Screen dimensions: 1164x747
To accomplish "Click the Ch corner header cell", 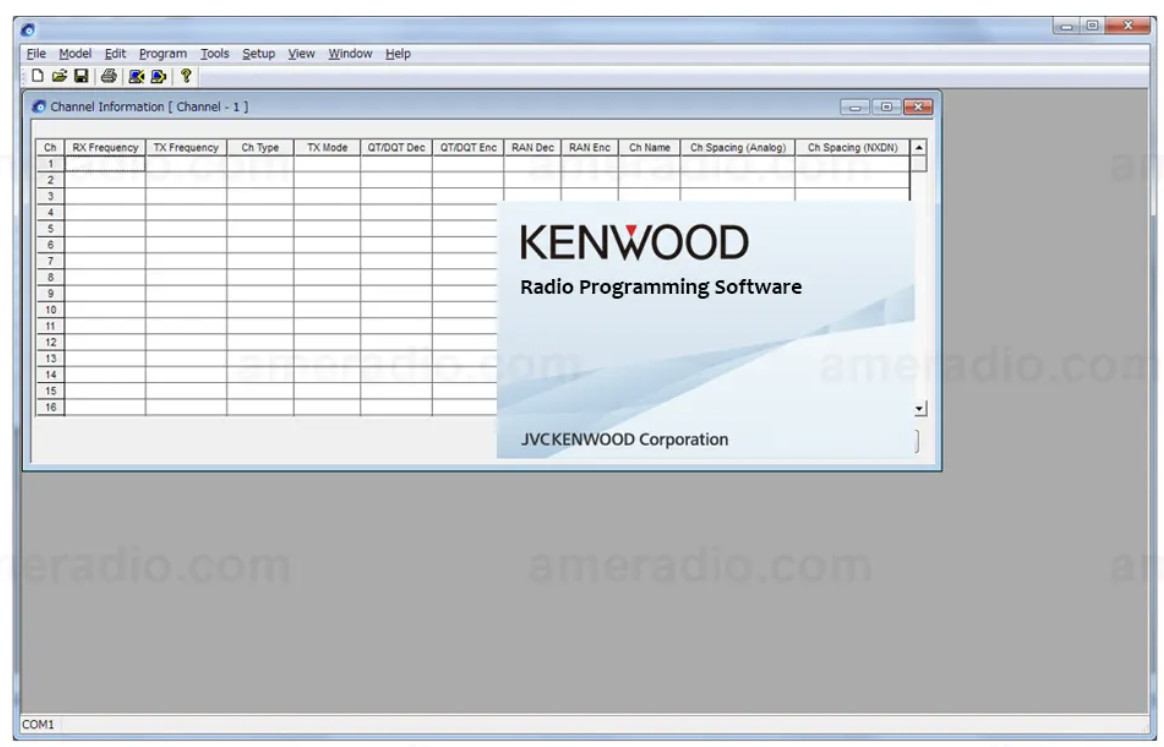I will tap(50, 147).
